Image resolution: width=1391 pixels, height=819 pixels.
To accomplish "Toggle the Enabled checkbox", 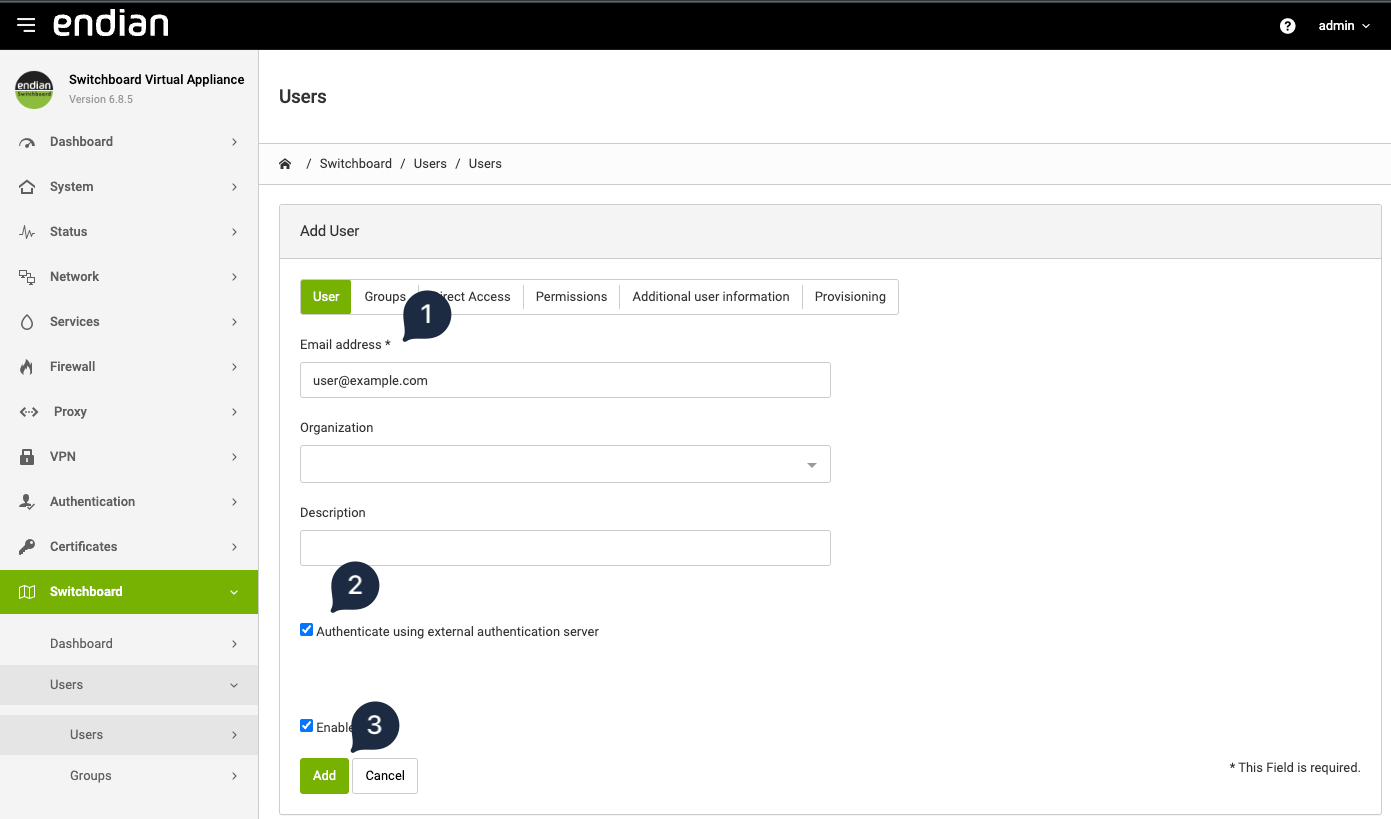I will coord(307,726).
